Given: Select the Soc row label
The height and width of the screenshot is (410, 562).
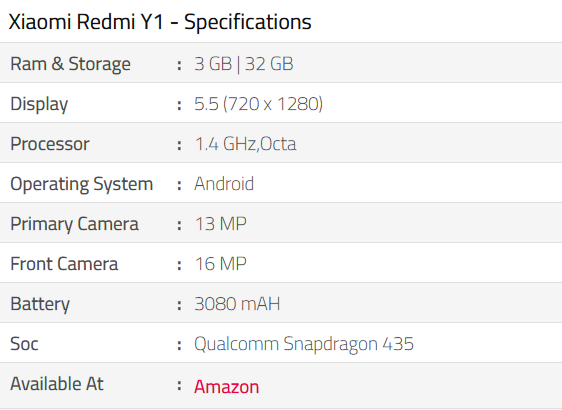Looking at the screenshot, I should (24, 344).
